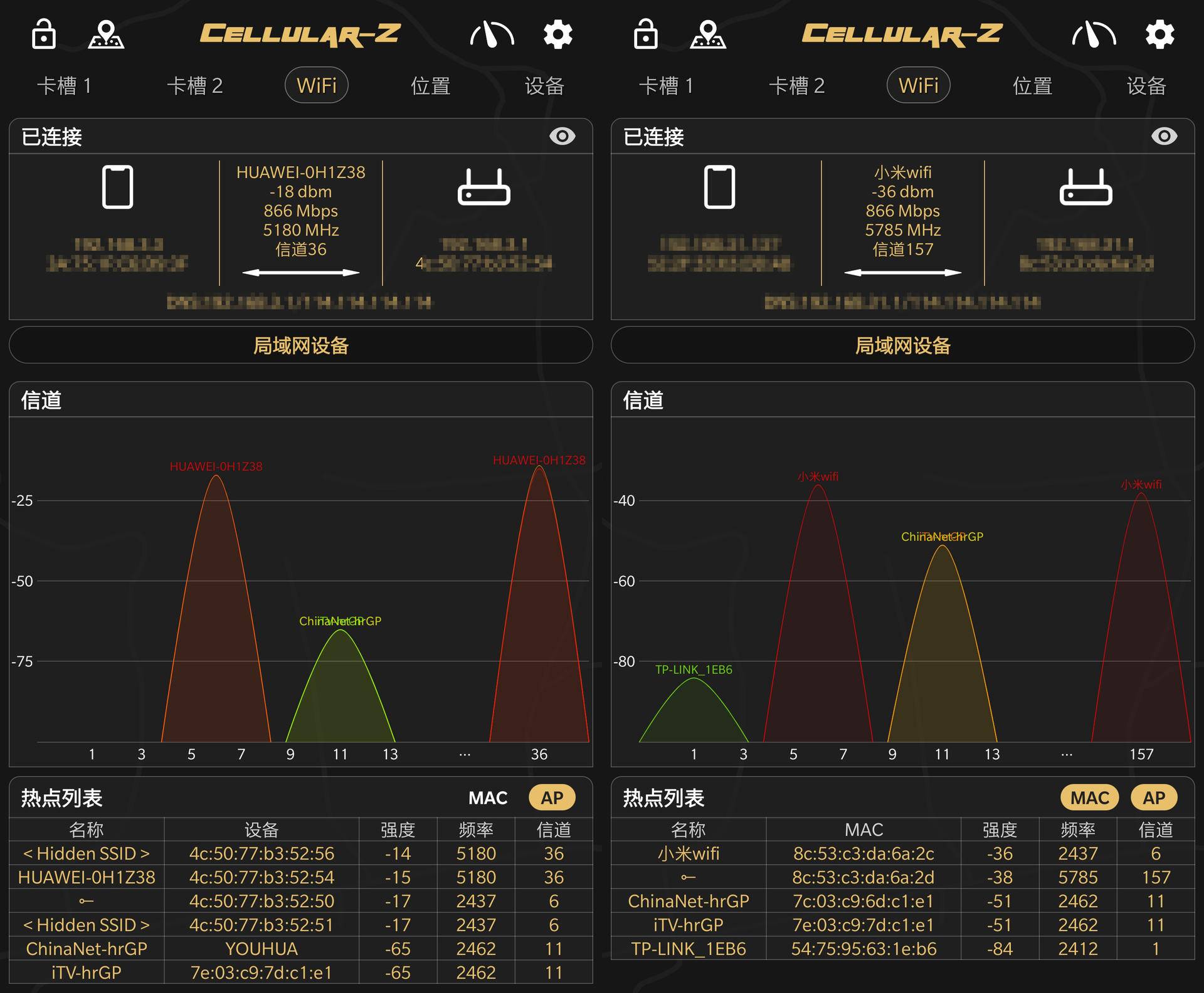Expand details for hotspot HUAWEI-0H1Z38
The height and width of the screenshot is (993, 1204).
pyautogui.click(x=85, y=877)
